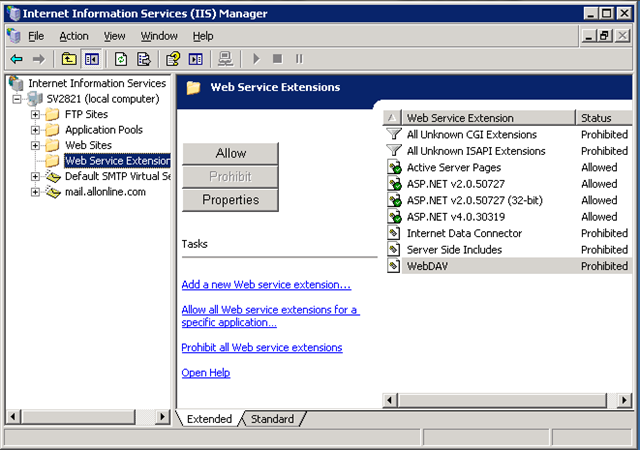The width and height of the screenshot is (640, 450).
Task: Expand the mail.allonline.com tree node
Action: click(36, 192)
